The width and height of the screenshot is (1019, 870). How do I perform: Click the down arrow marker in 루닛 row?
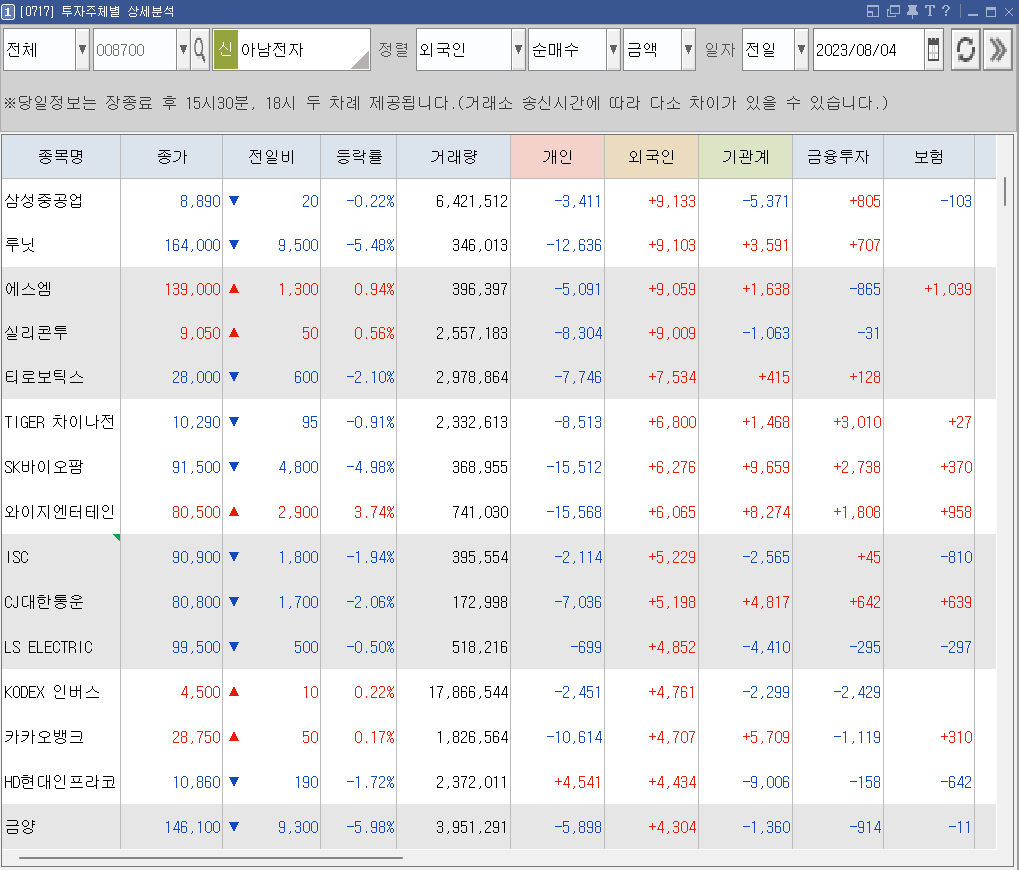click(235, 244)
